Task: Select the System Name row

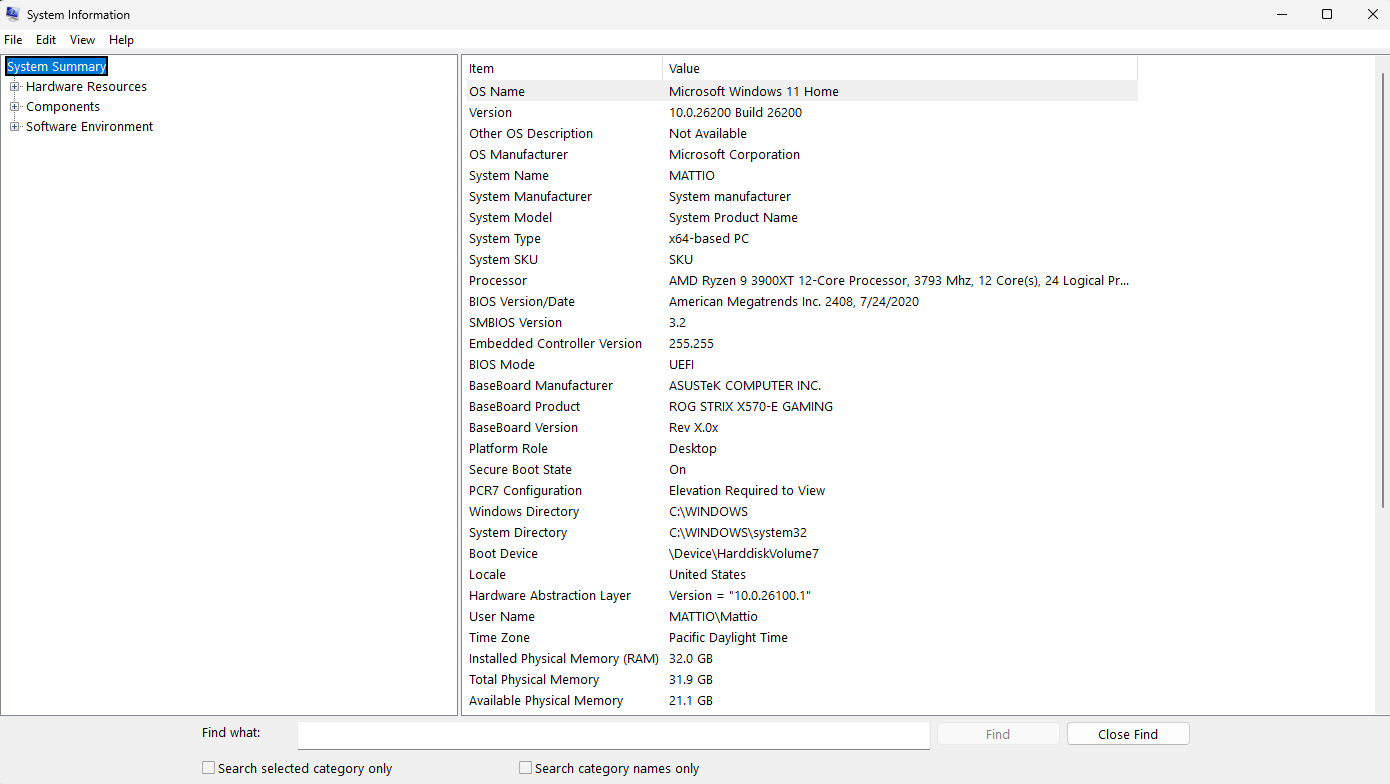Action: click(800, 175)
